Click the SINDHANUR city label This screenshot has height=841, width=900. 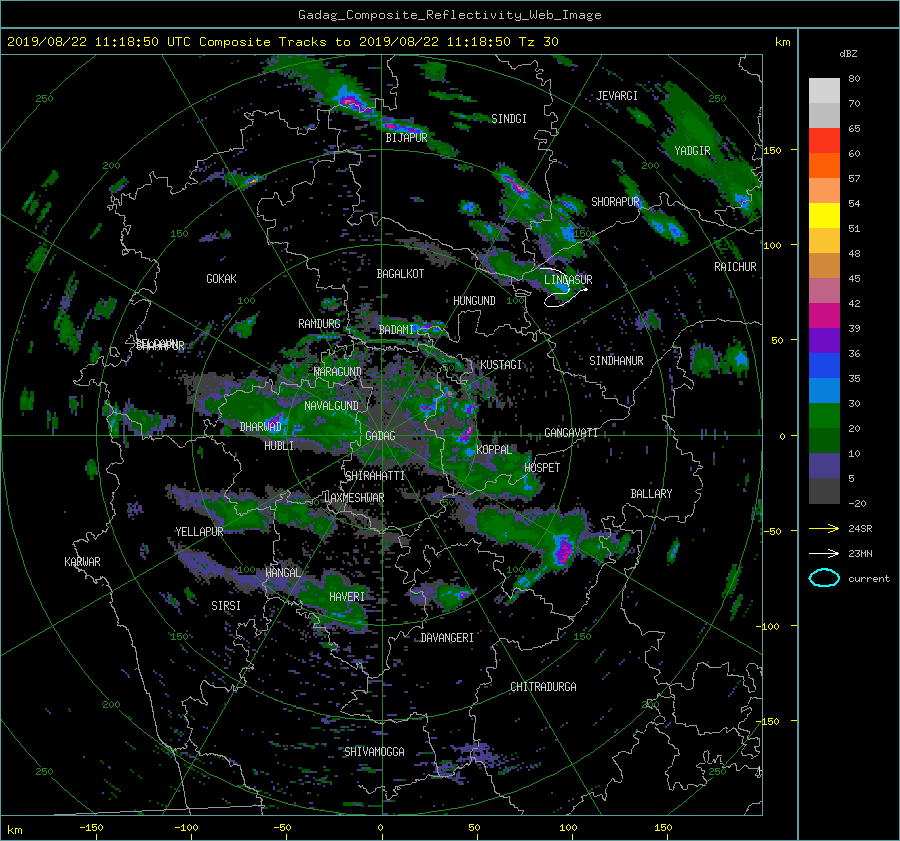pos(616,361)
